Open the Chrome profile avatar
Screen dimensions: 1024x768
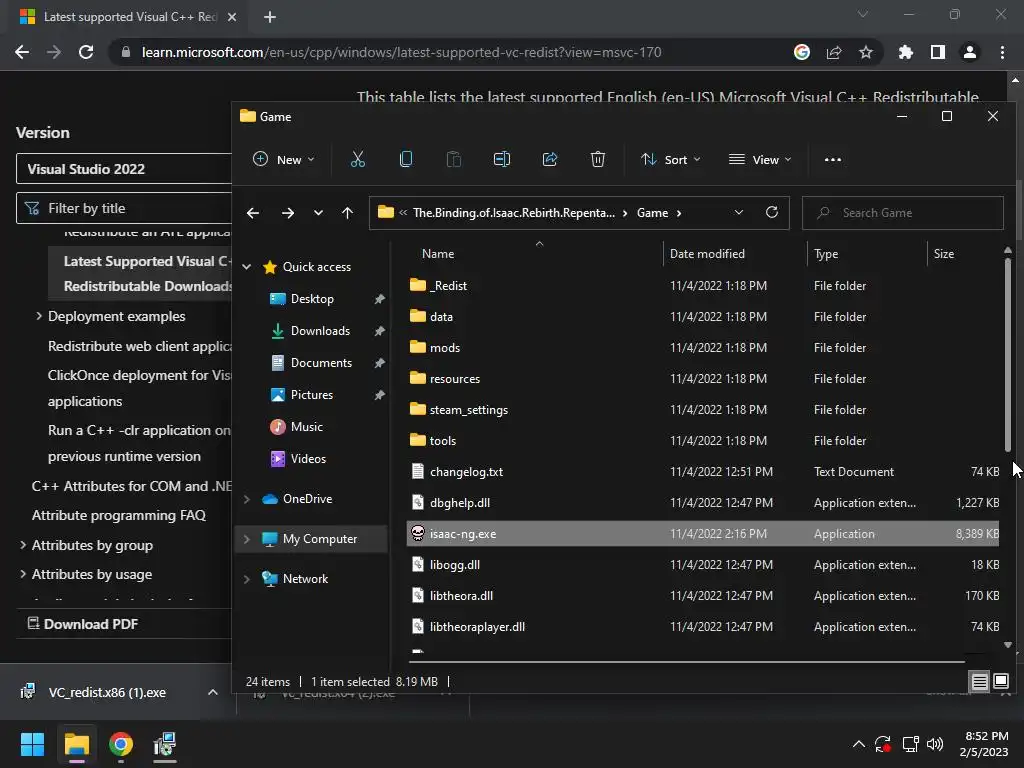tap(970, 52)
